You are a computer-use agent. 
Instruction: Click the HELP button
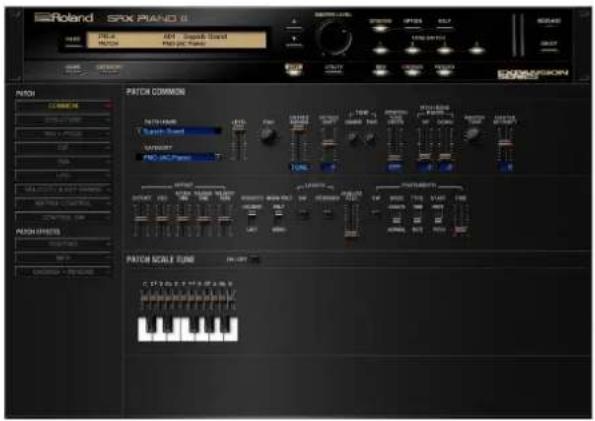click(444, 24)
